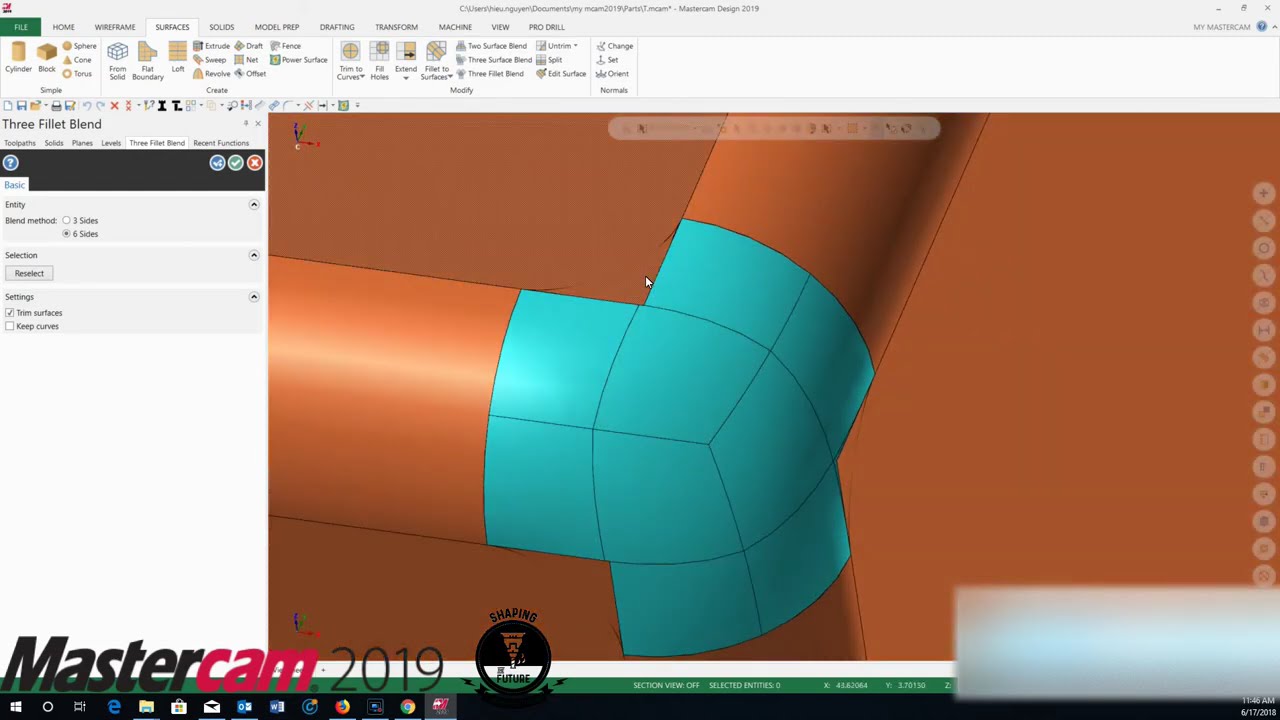Activate the Extrude surface command
The height and width of the screenshot is (720, 1280).
[211, 46]
